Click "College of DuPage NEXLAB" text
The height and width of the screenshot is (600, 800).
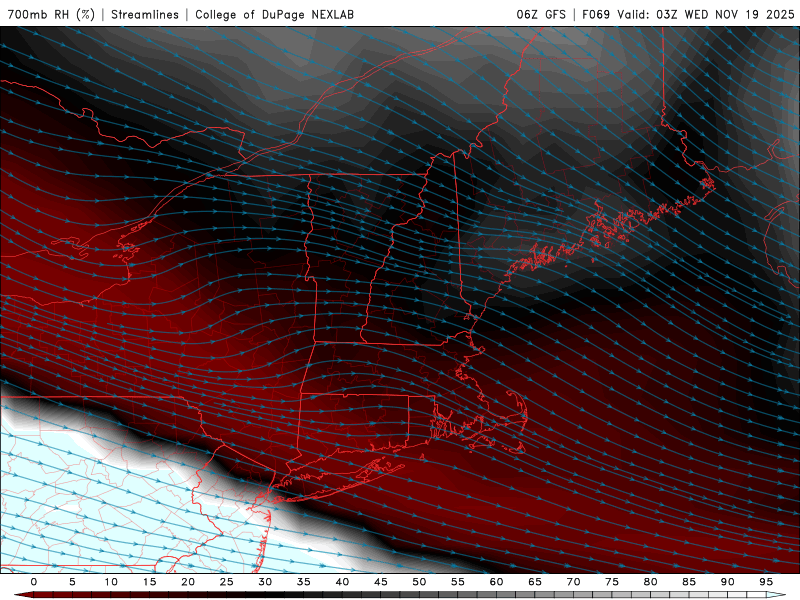pos(274,14)
